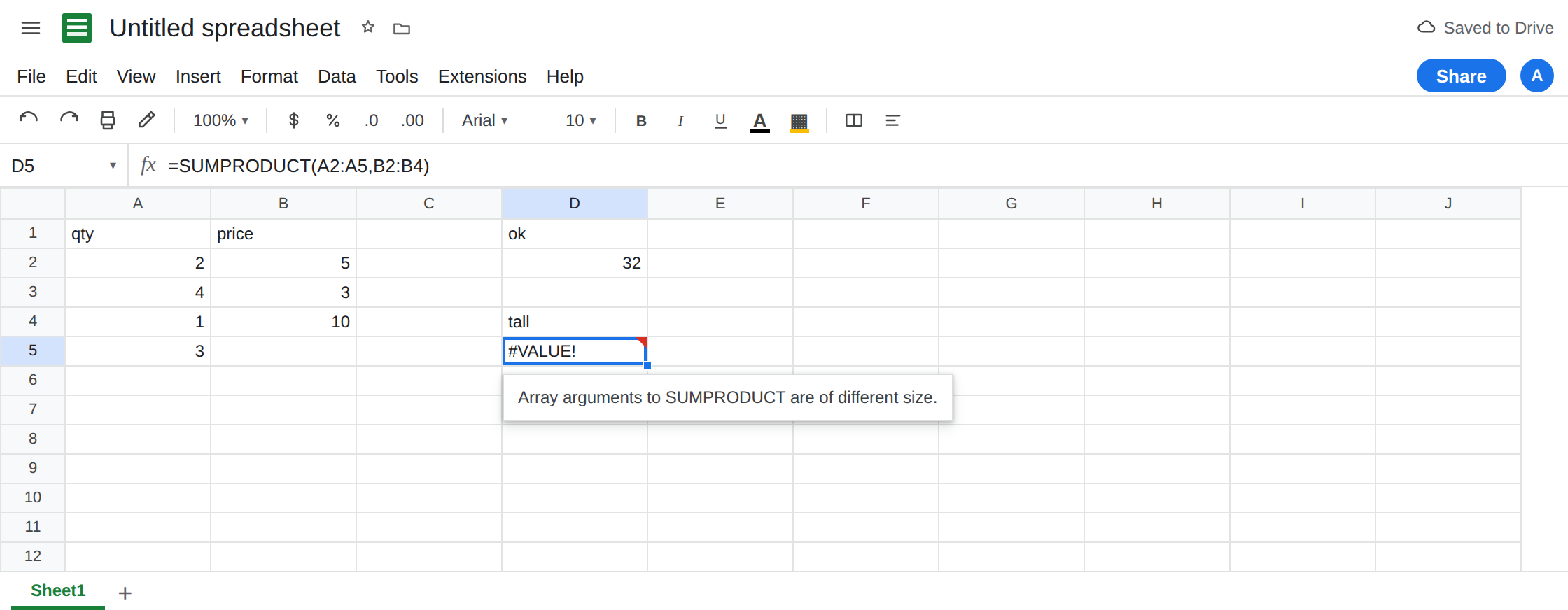Screen dimensions: 1568x610
Task: Open the View menu
Action: (136, 76)
